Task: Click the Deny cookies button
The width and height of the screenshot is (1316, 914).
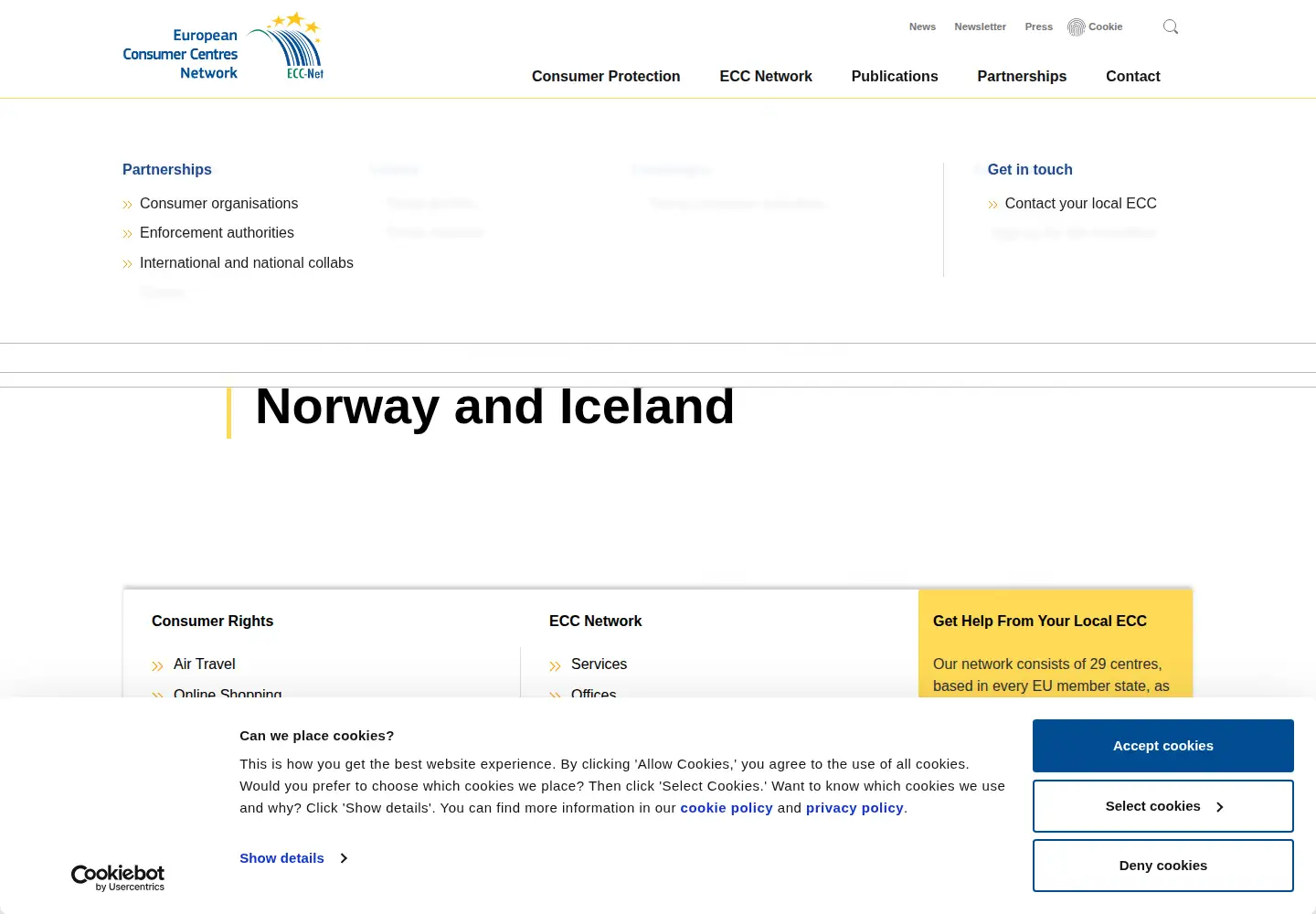Action: pos(1163,866)
